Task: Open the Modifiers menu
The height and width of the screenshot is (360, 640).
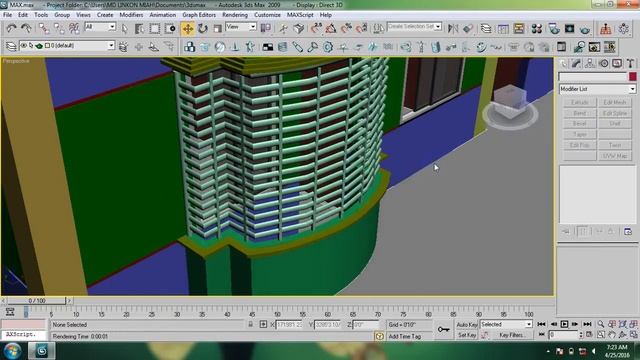Action: 131,15
